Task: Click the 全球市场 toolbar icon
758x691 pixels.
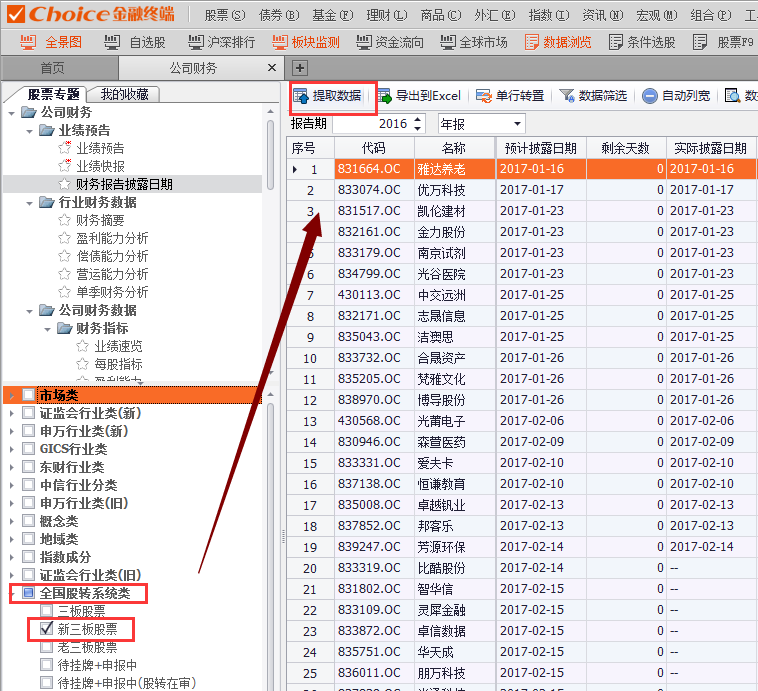Action: (x=448, y=43)
